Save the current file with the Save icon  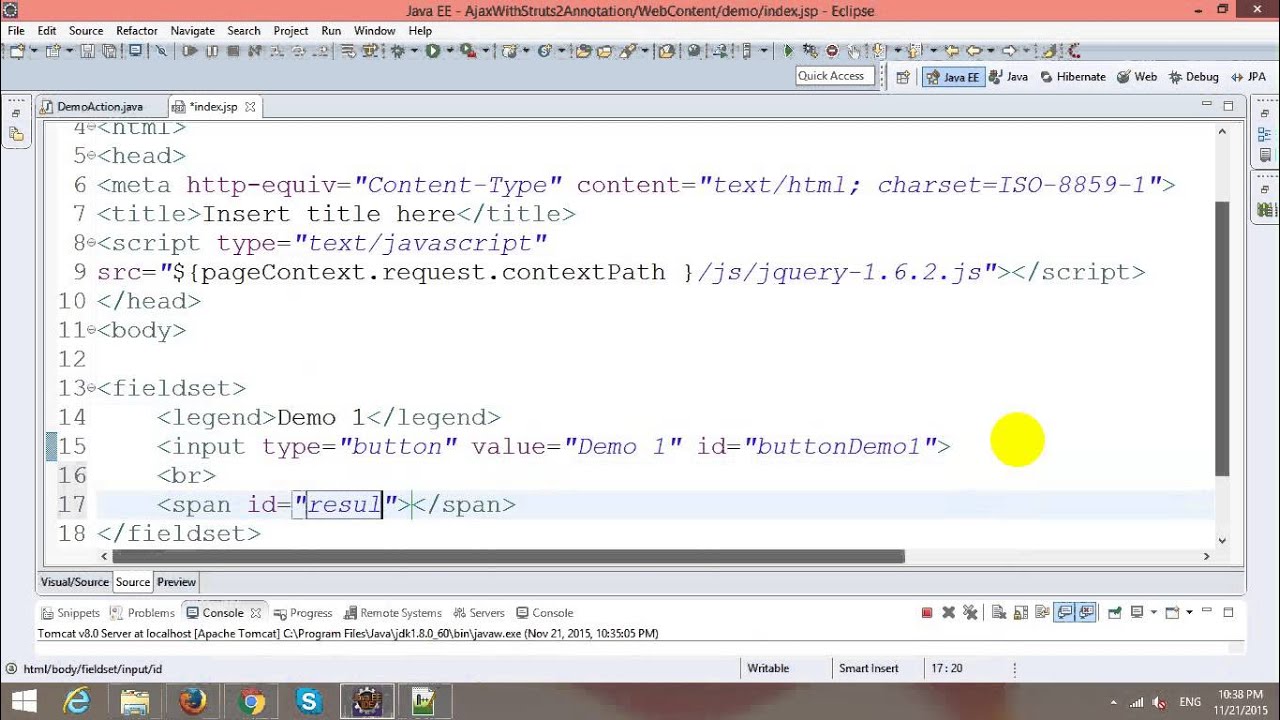click(88, 50)
